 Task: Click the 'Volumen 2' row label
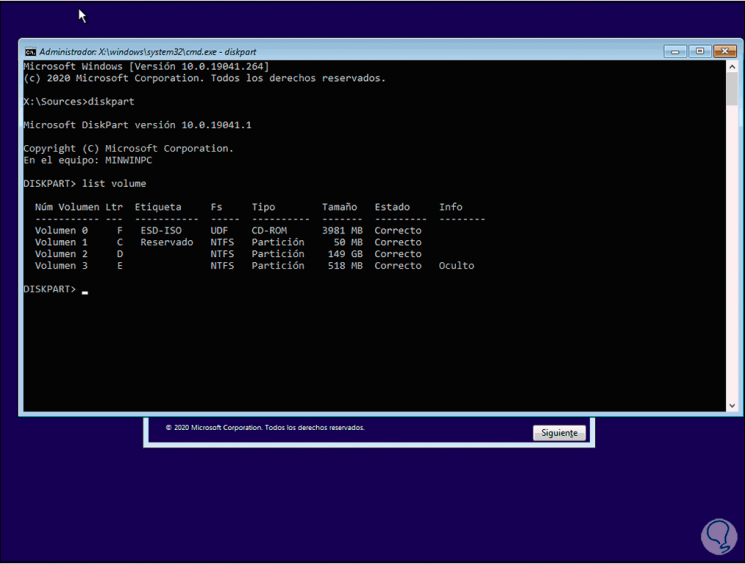[x=61, y=254]
